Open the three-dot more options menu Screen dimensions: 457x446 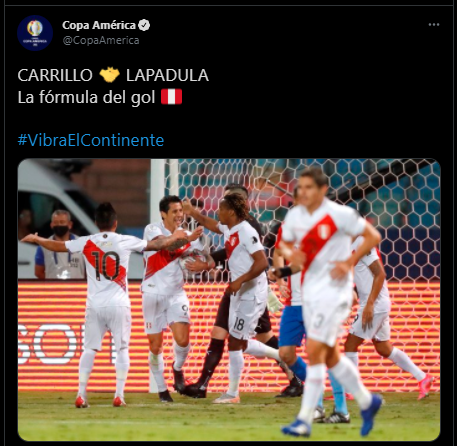[x=434, y=25]
